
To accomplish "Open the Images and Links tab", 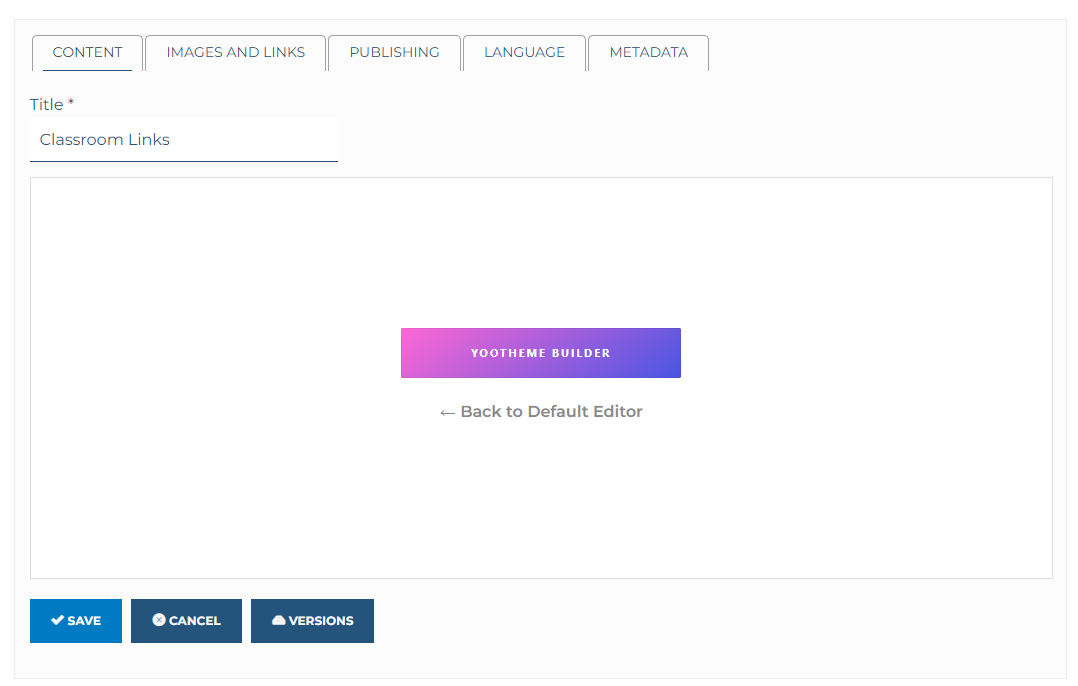I will (236, 53).
